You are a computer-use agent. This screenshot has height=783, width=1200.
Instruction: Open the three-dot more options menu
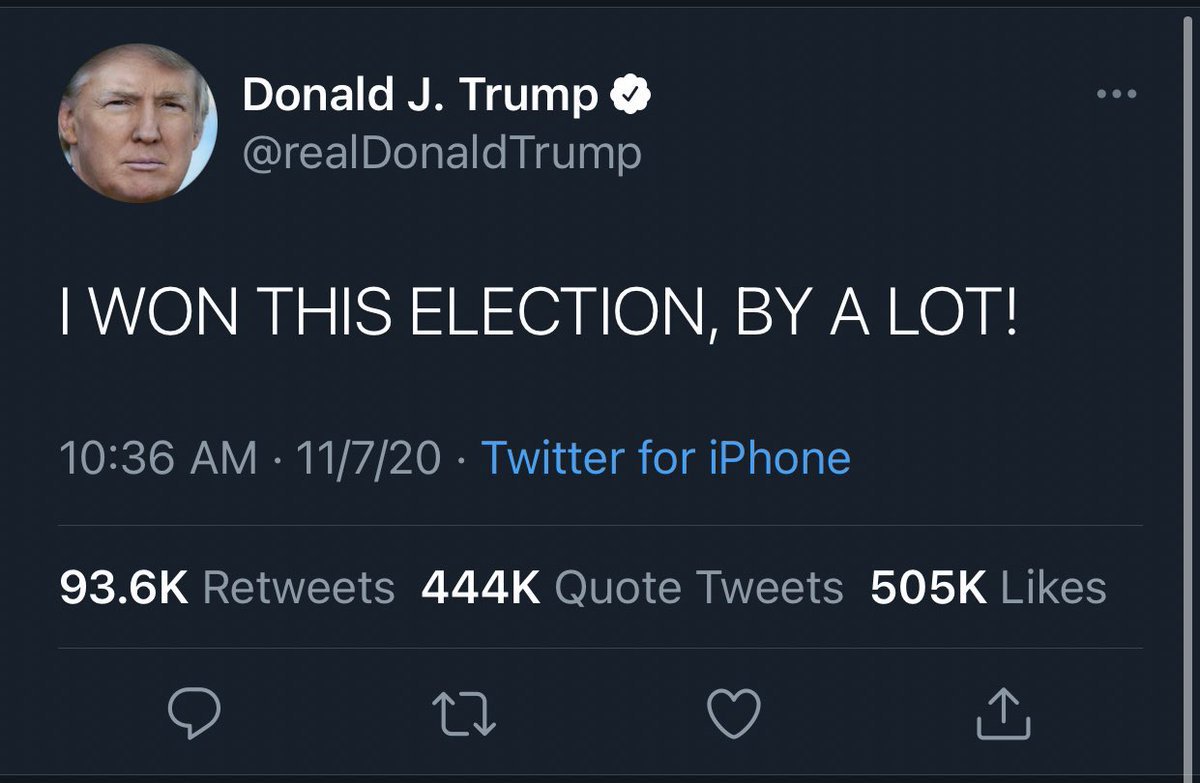pos(1116,95)
